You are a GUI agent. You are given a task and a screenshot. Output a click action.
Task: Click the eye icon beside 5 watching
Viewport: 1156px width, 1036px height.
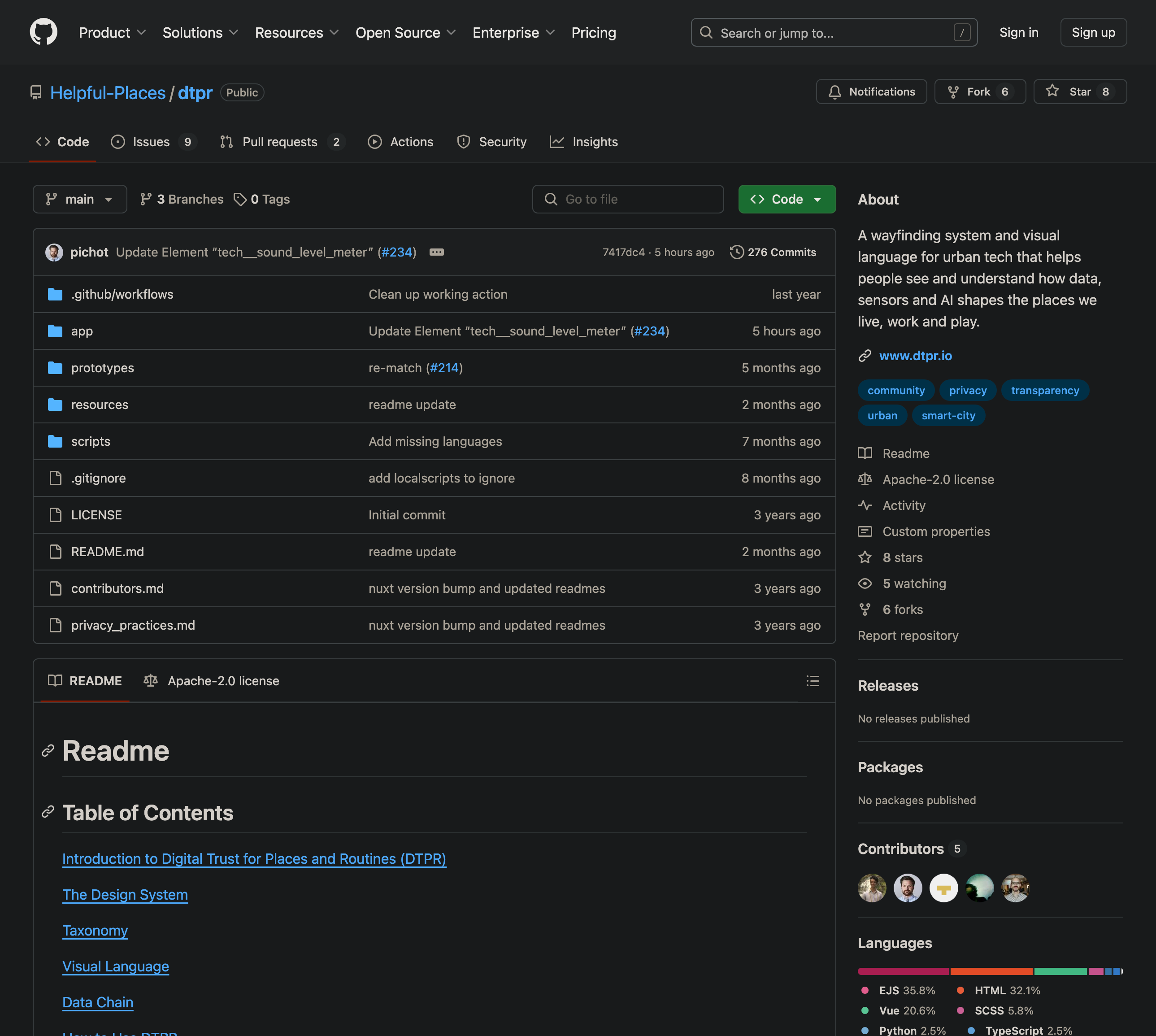pyautogui.click(x=865, y=583)
